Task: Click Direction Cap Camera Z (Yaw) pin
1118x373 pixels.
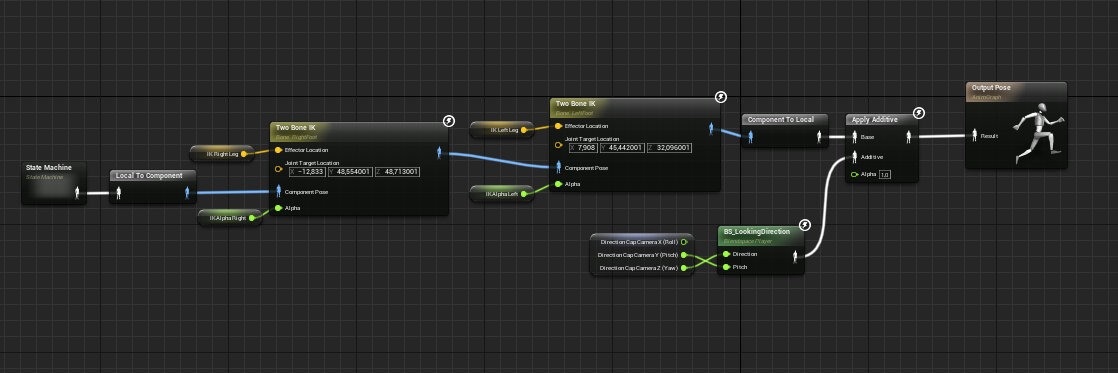Action: coord(684,267)
